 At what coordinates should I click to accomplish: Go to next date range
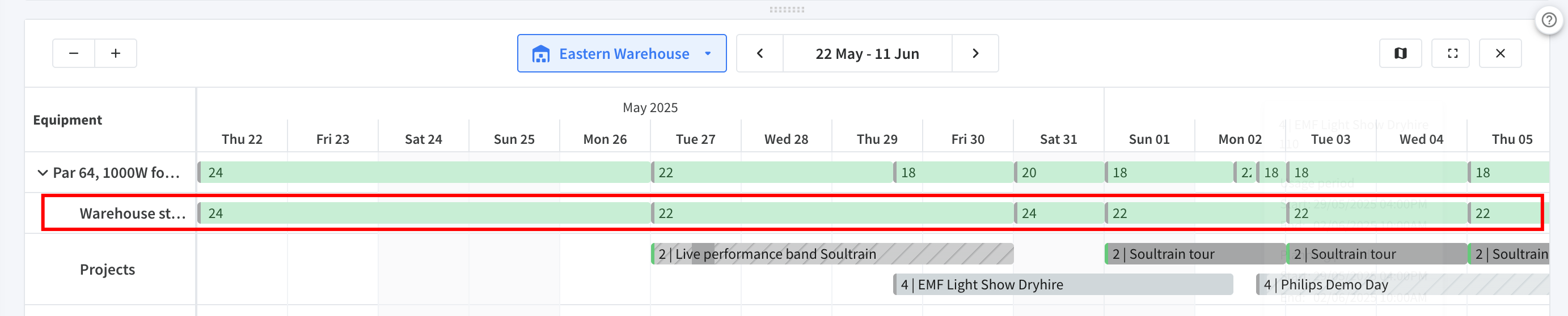pos(975,53)
